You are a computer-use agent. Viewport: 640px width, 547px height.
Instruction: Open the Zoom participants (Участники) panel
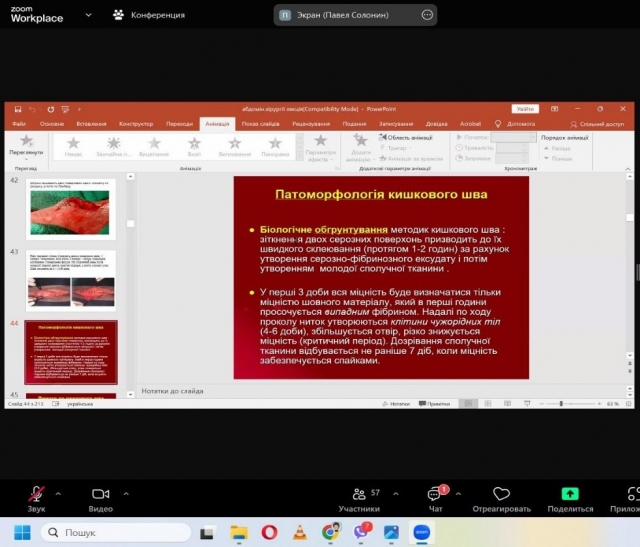pyautogui.click(x=359, y=494)
